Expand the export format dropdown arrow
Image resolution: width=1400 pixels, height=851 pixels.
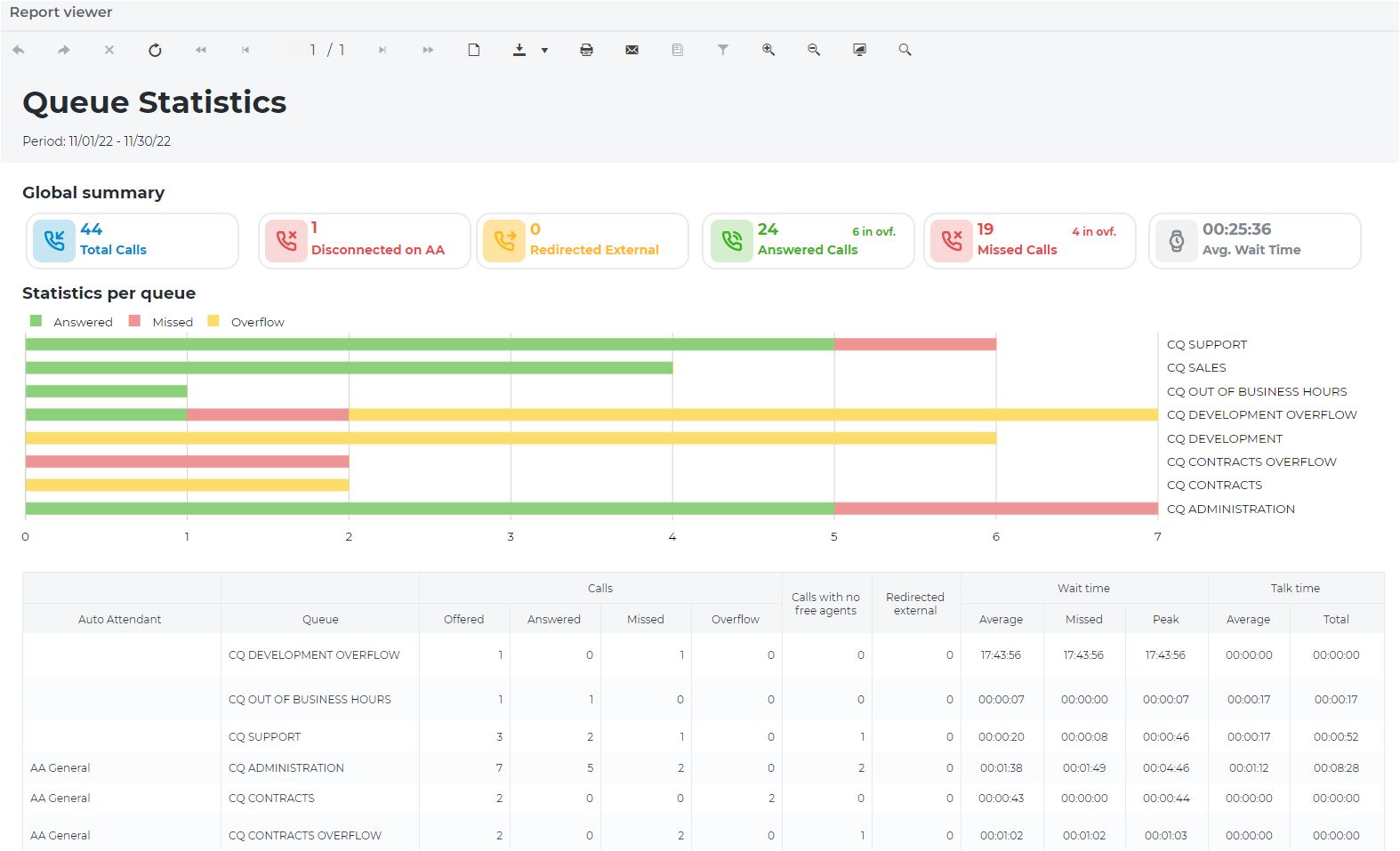(x=544, y=51)
